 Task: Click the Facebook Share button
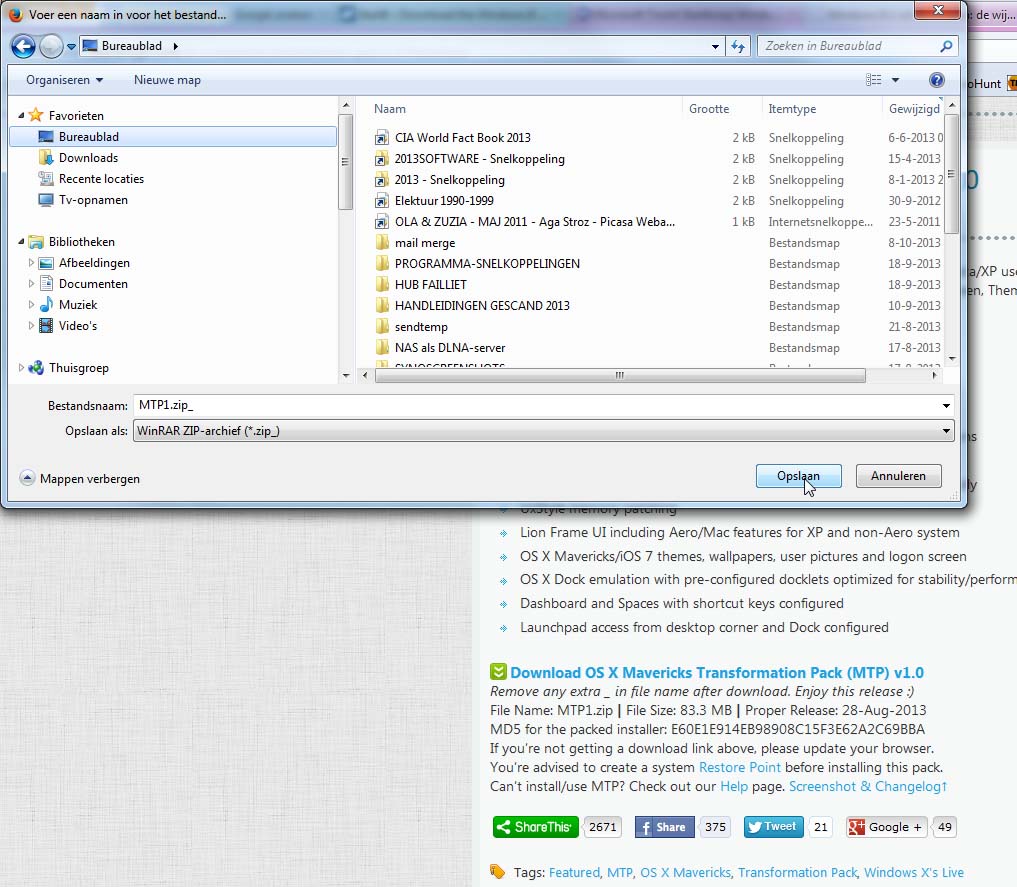pyautogui.click(x=664, y=827)
